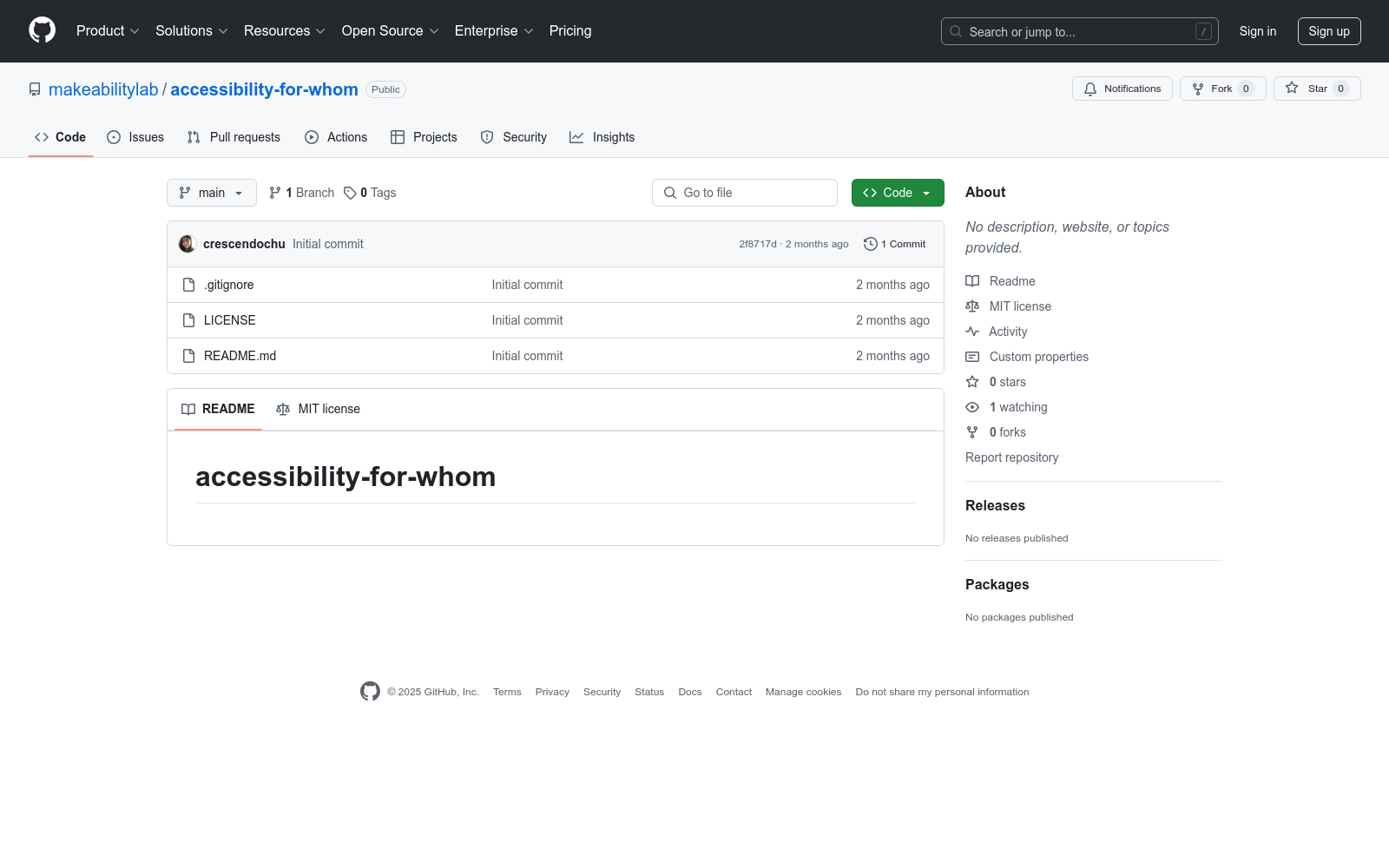Open the README.md file
1389x868 pixels.
tap(240, 356)
